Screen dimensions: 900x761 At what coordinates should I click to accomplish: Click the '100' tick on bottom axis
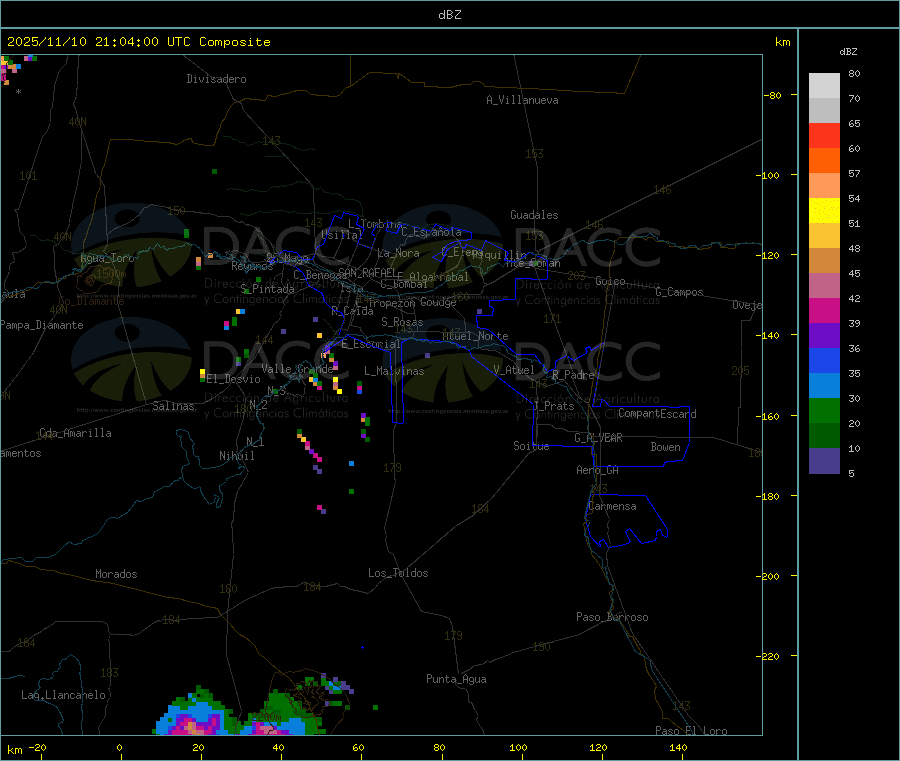coord(518,747)
